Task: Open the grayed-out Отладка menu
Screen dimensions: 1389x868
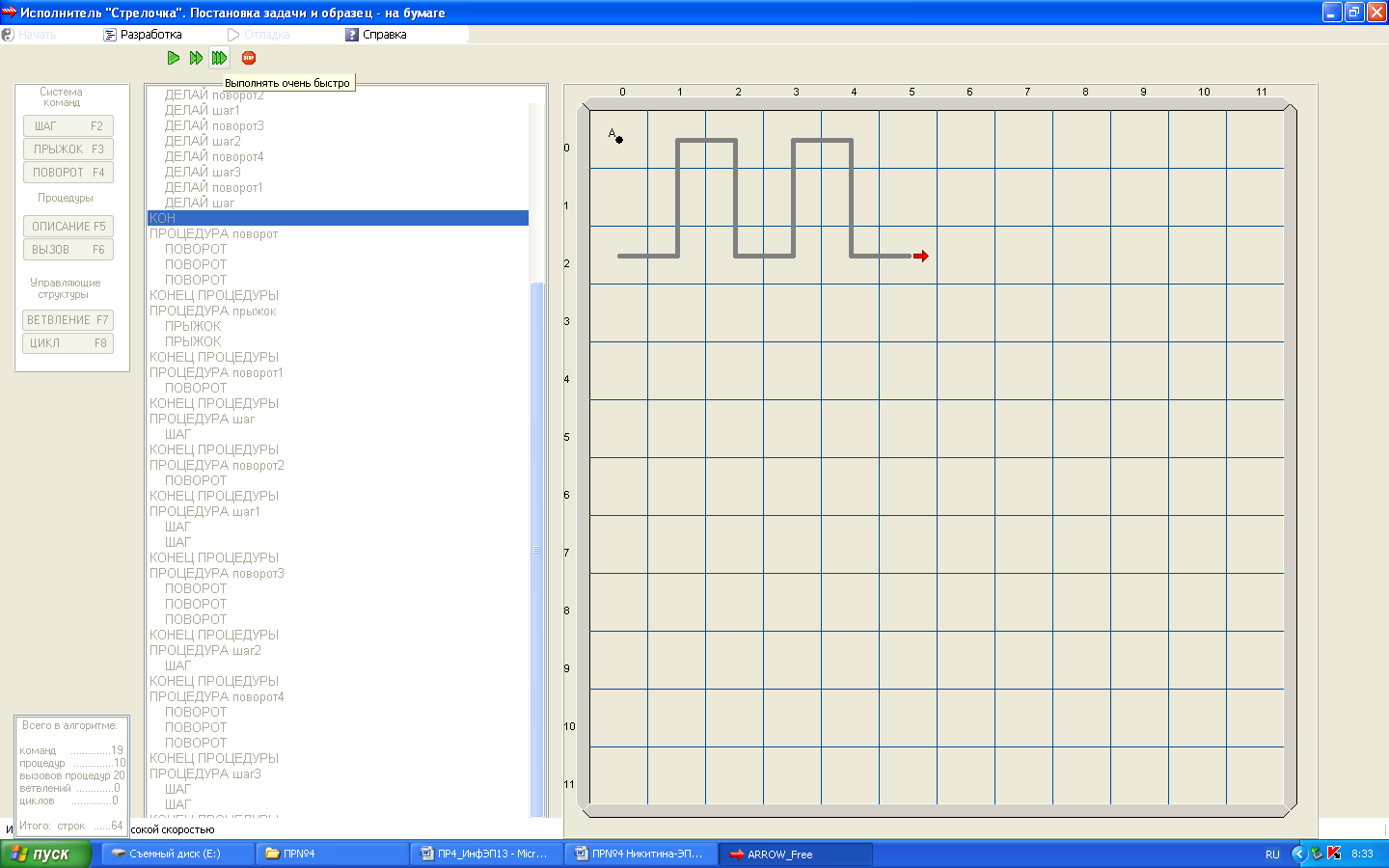Action: pyautogui.click(x=259, y=35)
